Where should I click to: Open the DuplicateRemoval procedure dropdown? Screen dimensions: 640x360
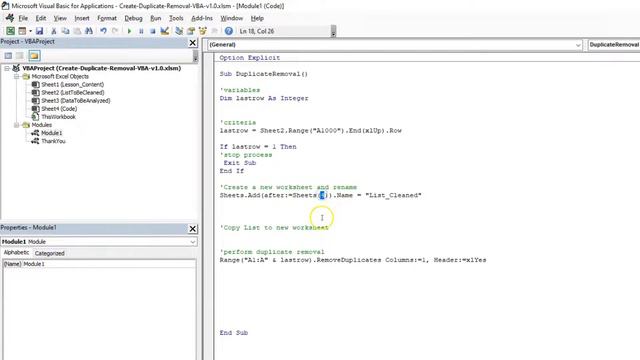coord(614,44)
